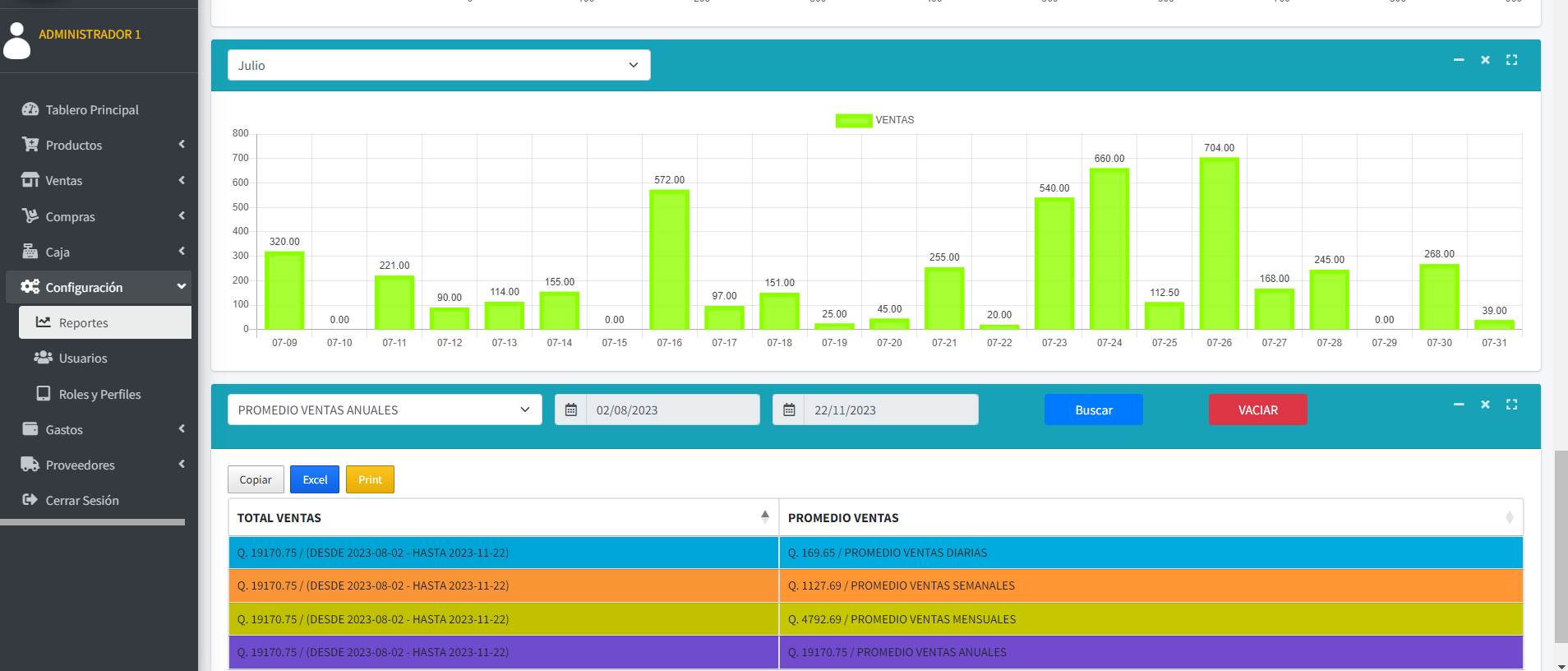Click calendar icon beside 02/08/2023 date
This screenshot has width=1568, height=671.
point(571,410)
